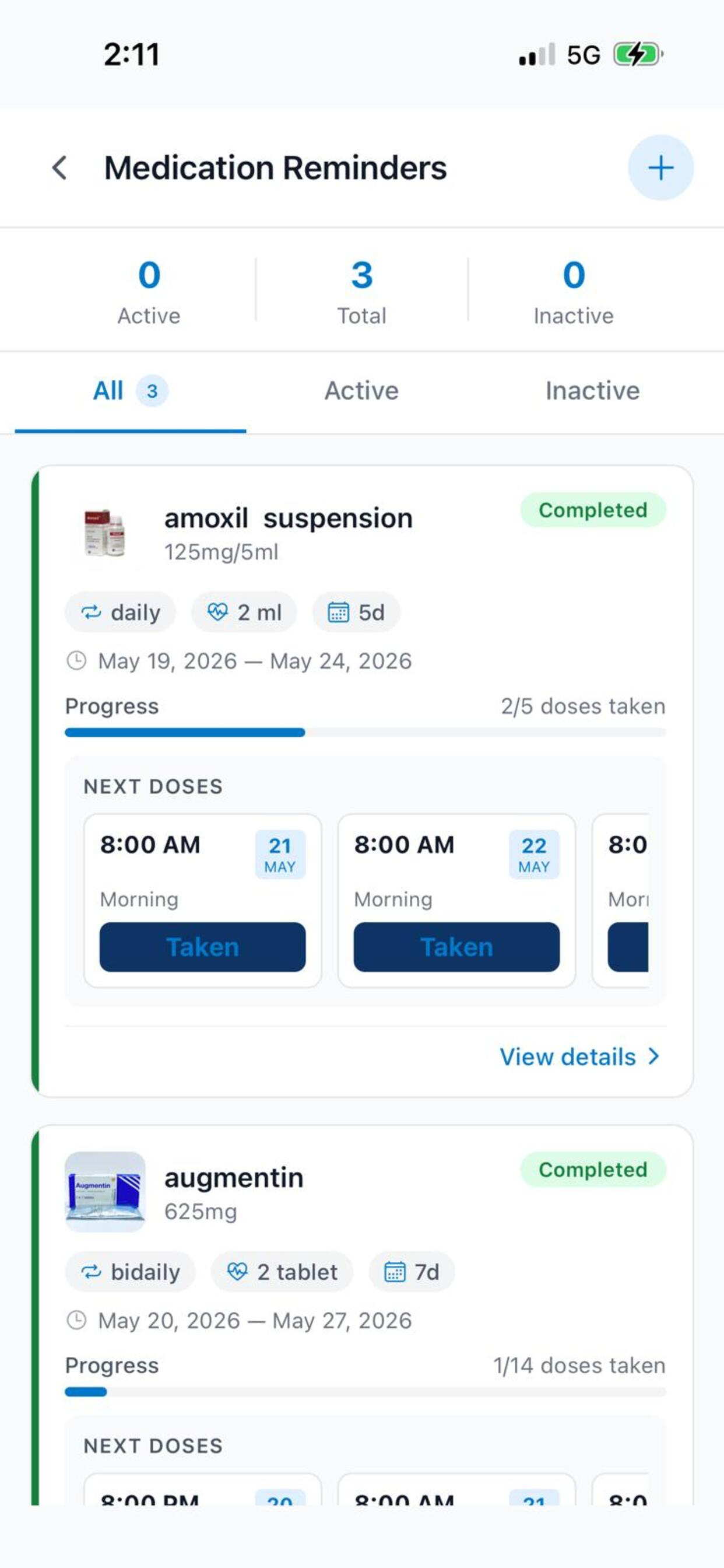
Task: Tap the back arrow icon
Action: point(59,167)
